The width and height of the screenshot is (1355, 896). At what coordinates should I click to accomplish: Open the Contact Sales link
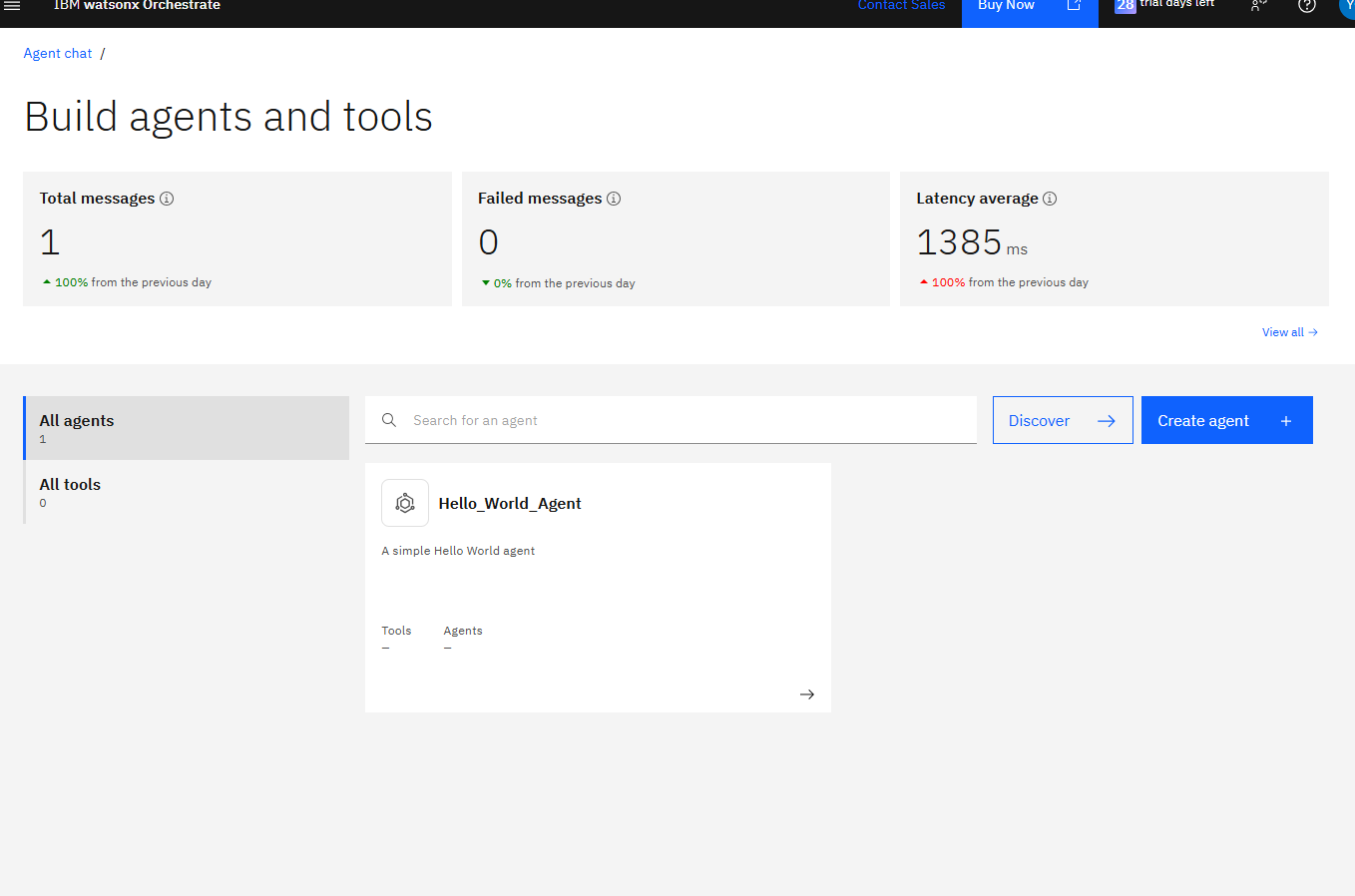pos(901,6)
